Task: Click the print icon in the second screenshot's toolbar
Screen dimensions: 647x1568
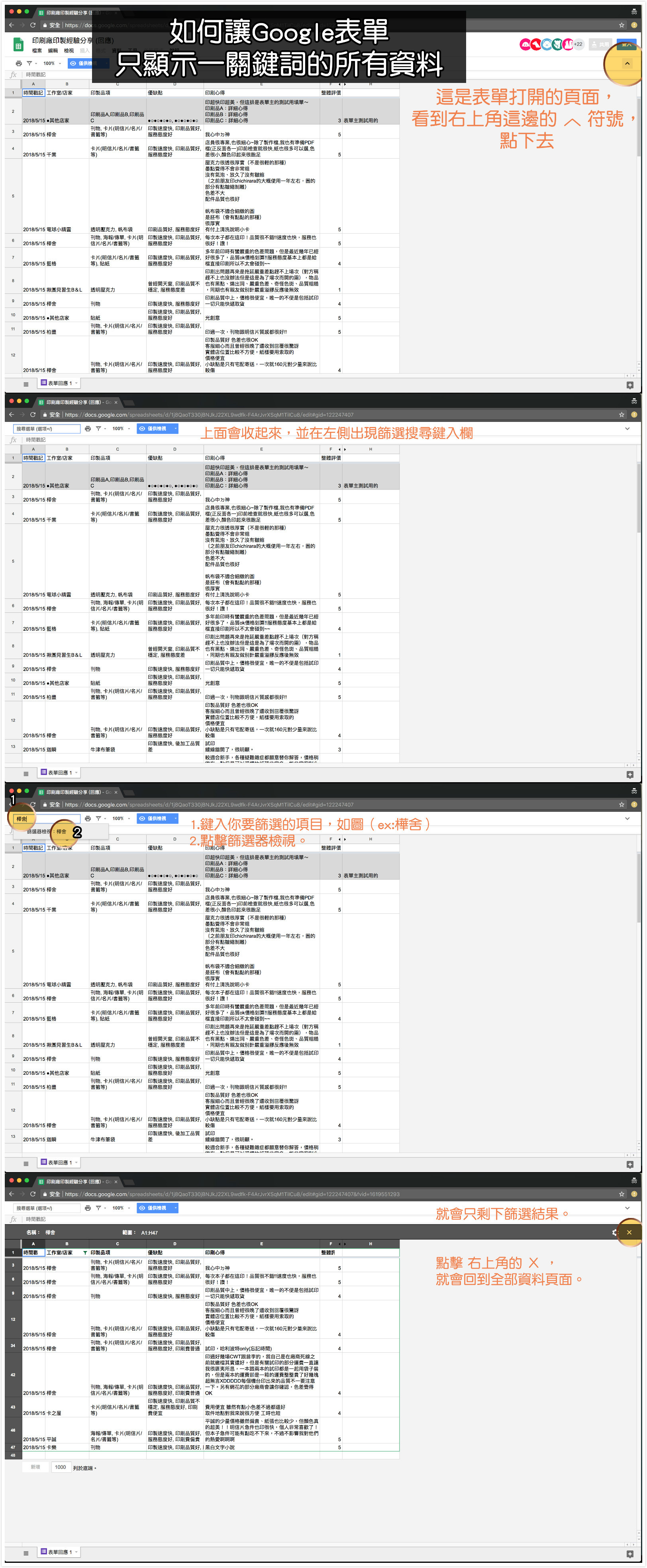Action: point(88,429)
